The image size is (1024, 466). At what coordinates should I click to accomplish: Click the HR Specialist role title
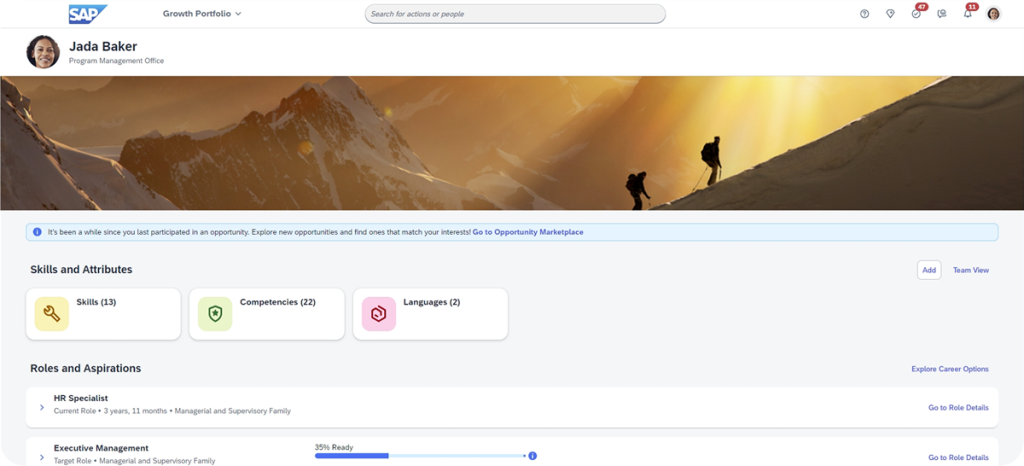tap(81, 398)
